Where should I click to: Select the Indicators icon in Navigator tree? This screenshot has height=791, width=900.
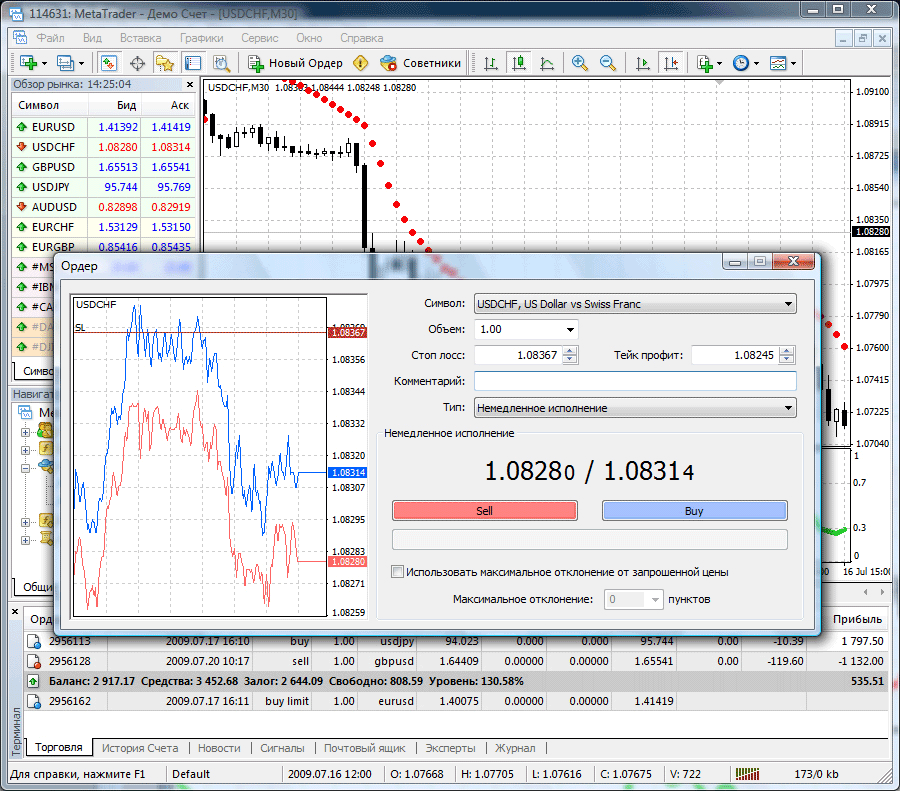45,448
